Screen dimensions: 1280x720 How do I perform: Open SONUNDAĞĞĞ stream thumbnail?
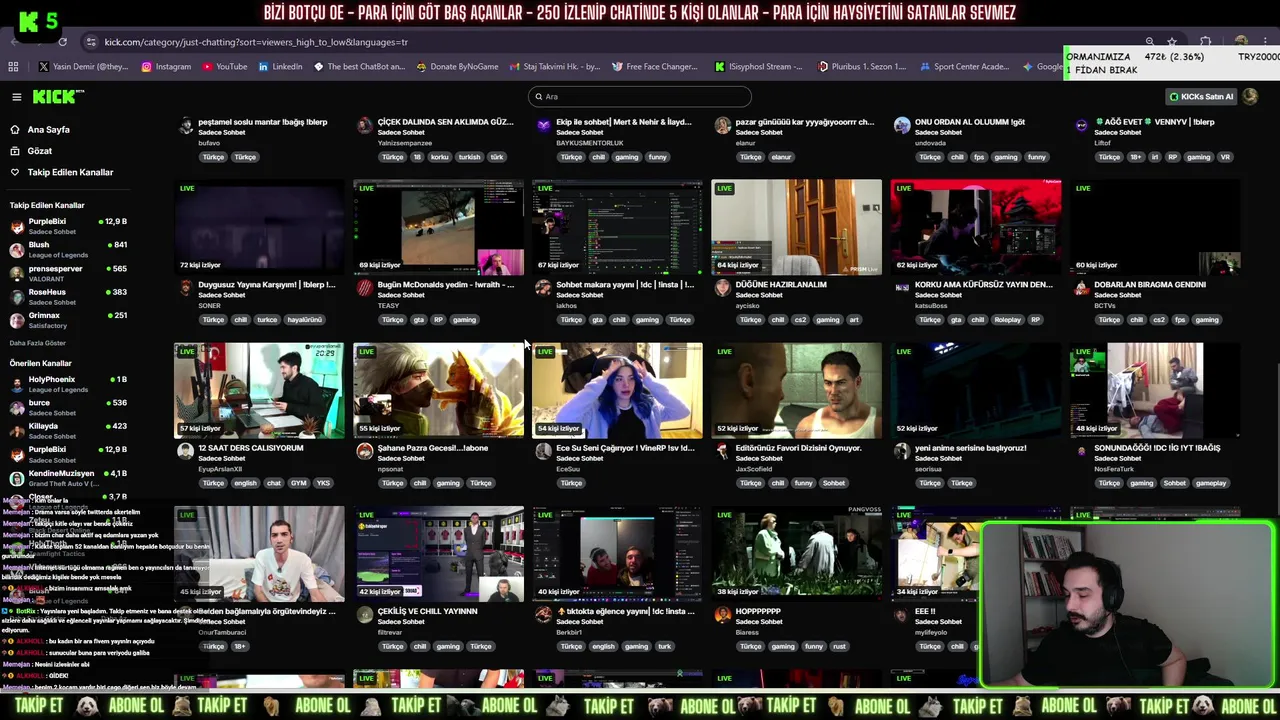[1155, 390]
